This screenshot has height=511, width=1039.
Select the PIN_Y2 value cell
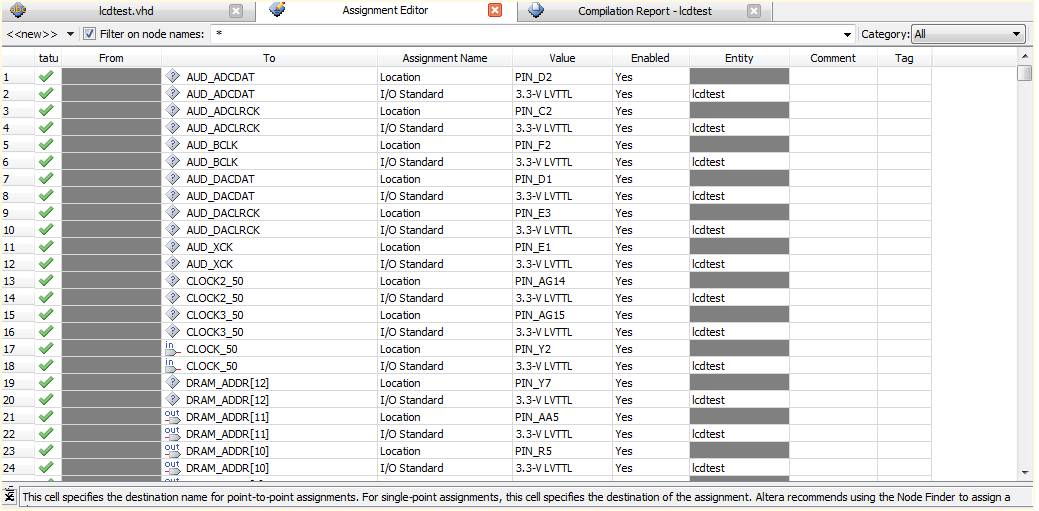pyautogui.click(x=562, y=349)
